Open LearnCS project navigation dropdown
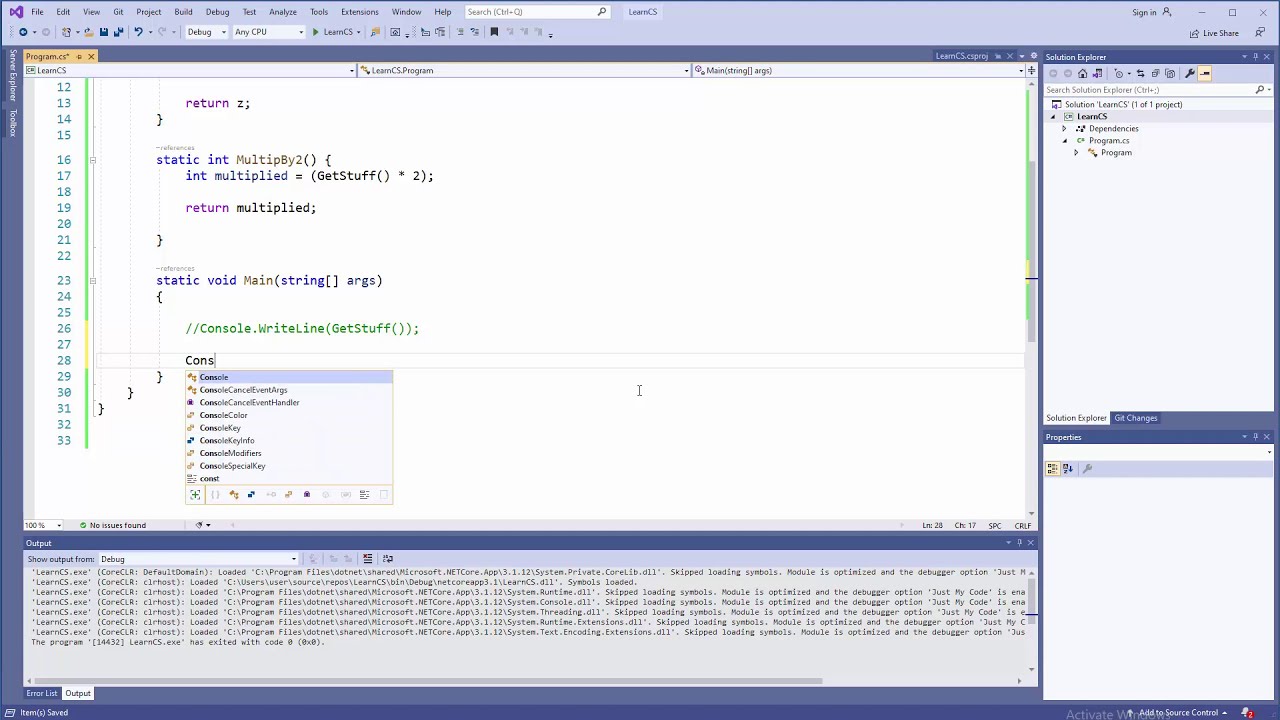This screenshot has height=720, width=1280. (x=351, y=70)
